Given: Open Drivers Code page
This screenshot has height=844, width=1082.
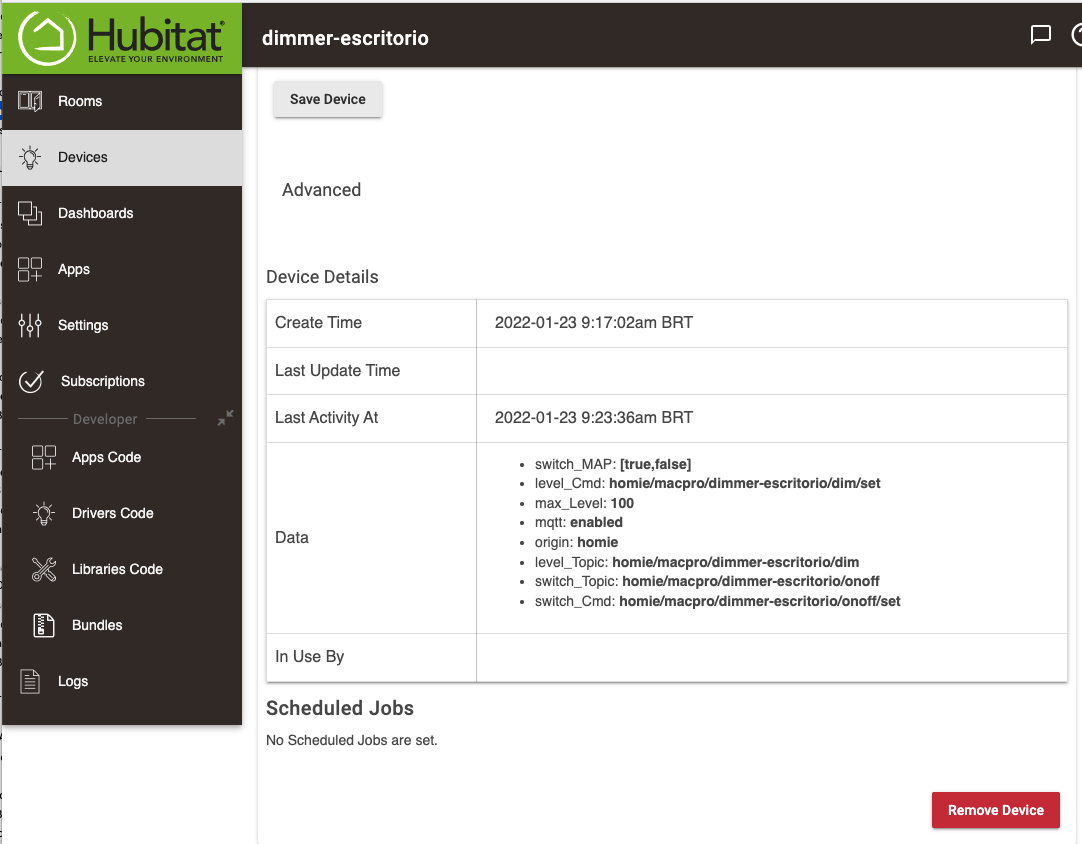Looking at the screenshot, I should tap(112, 513).
